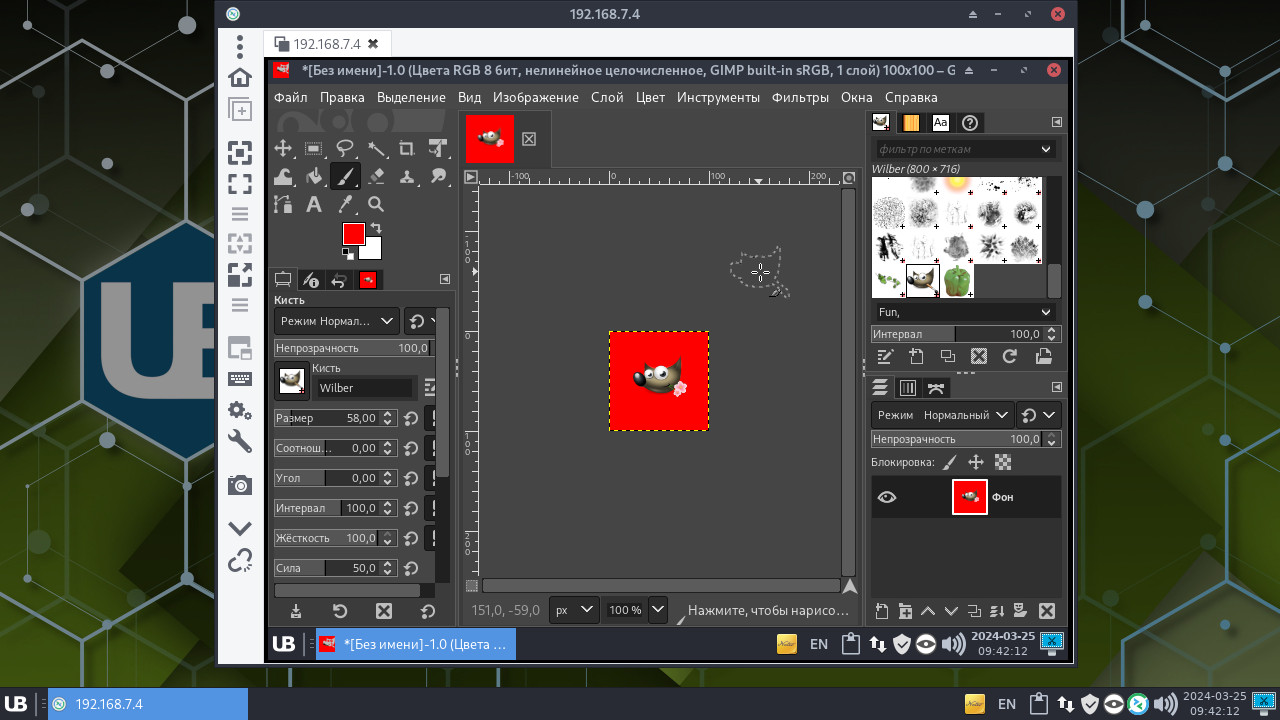Swap foreground and background colors
This screenshot has height=720, width=1280.
376,229
